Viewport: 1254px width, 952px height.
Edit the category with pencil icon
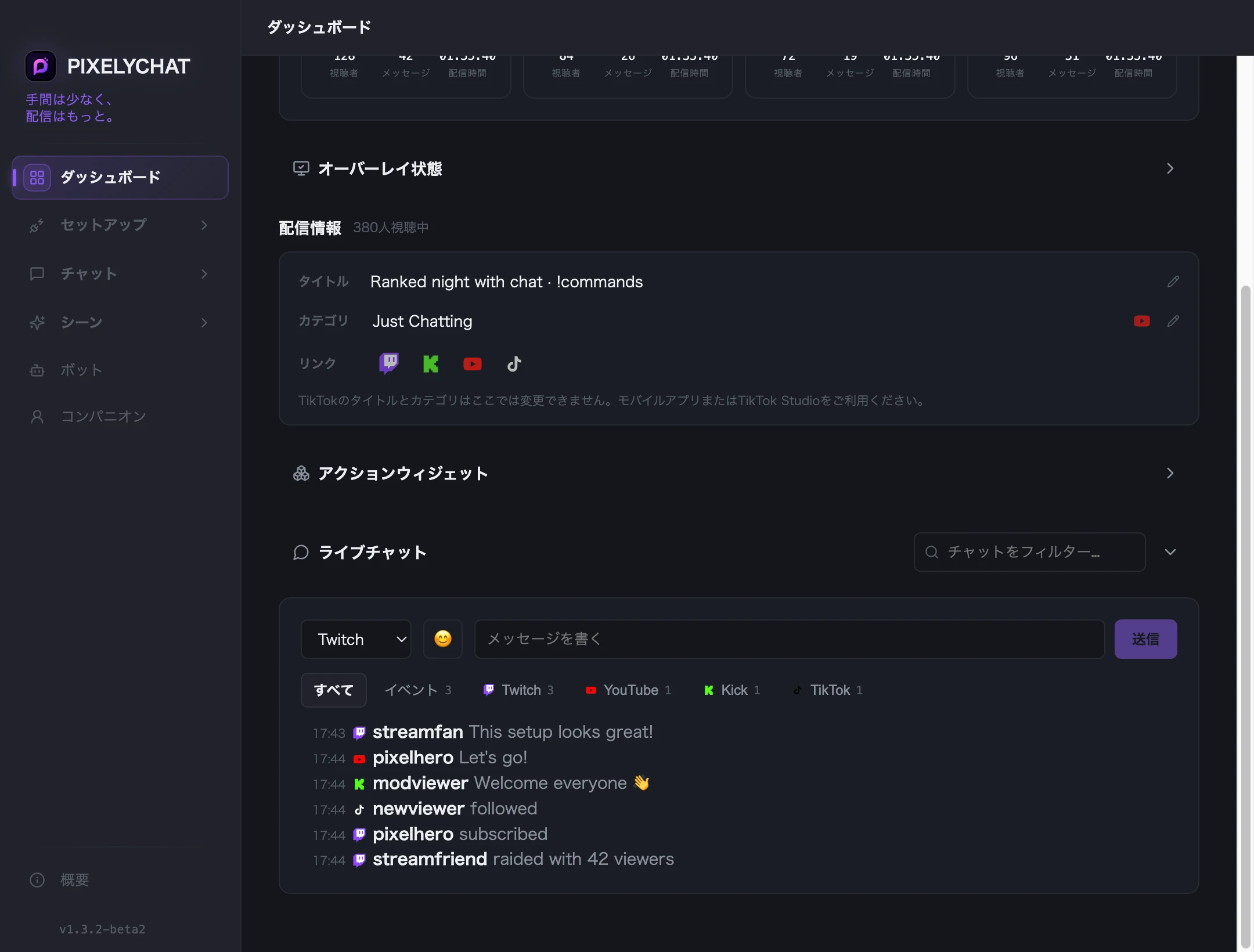tap(1173, 321)
